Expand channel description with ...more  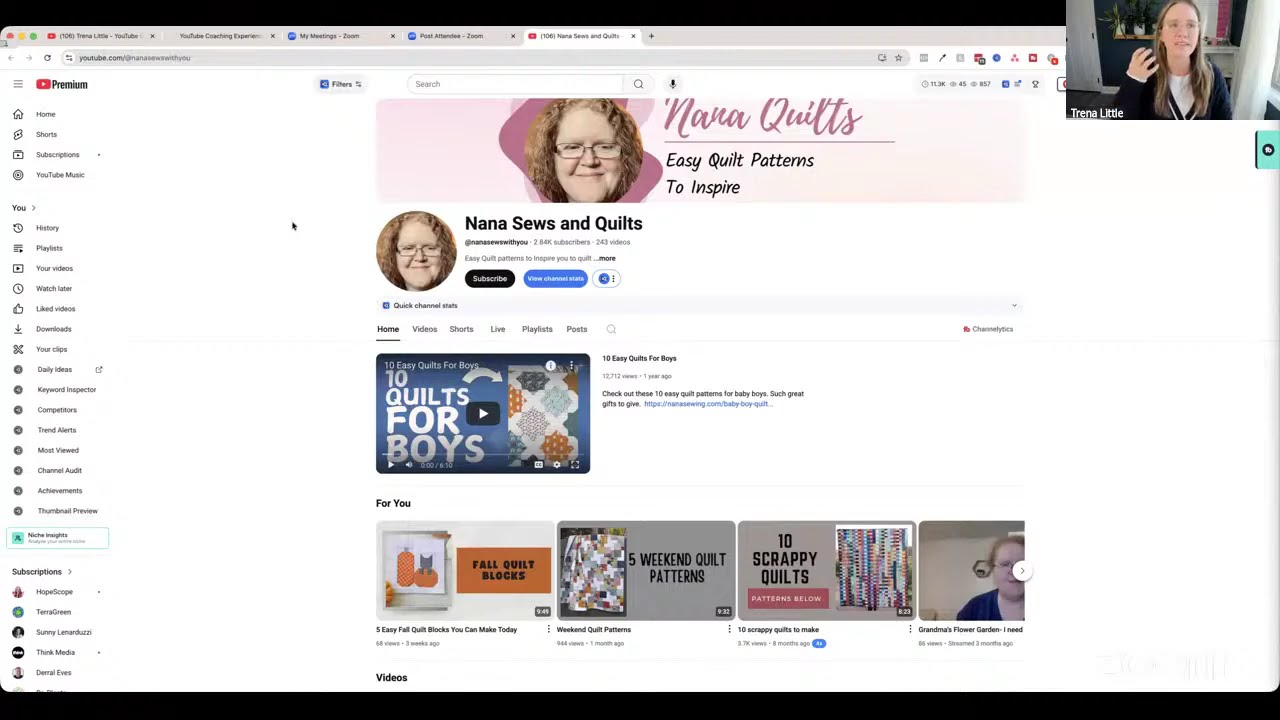click(605, 258)
